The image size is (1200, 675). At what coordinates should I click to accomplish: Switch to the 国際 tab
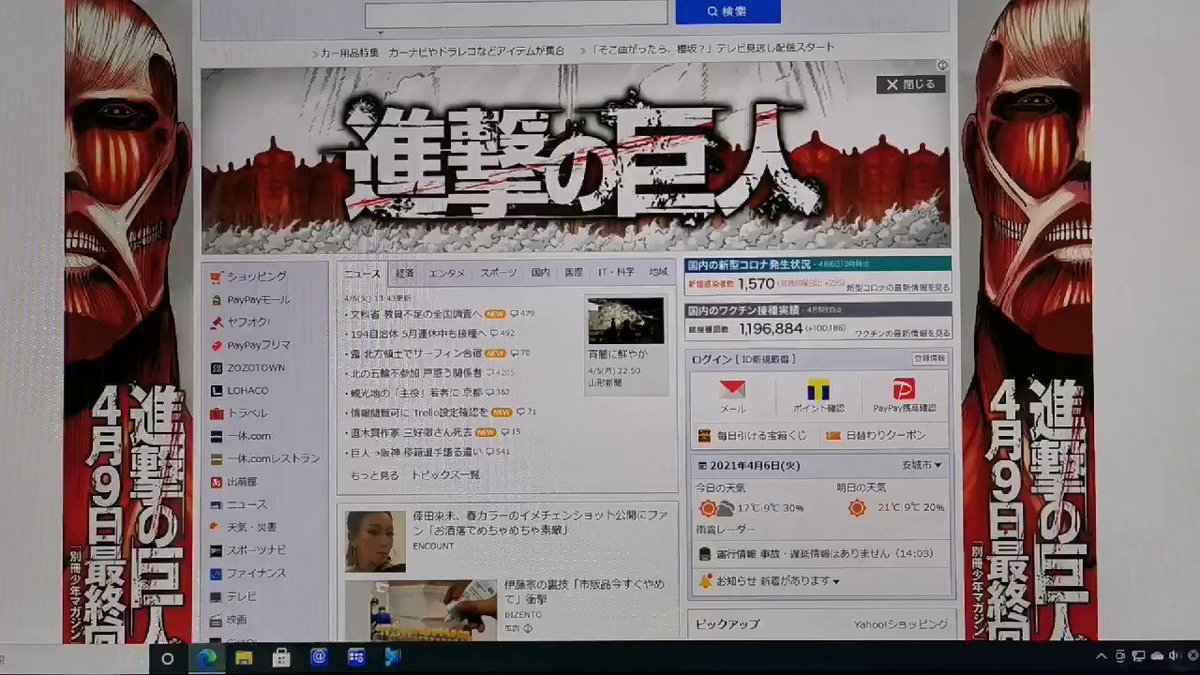pyautogui.click(x=573, y=272)
